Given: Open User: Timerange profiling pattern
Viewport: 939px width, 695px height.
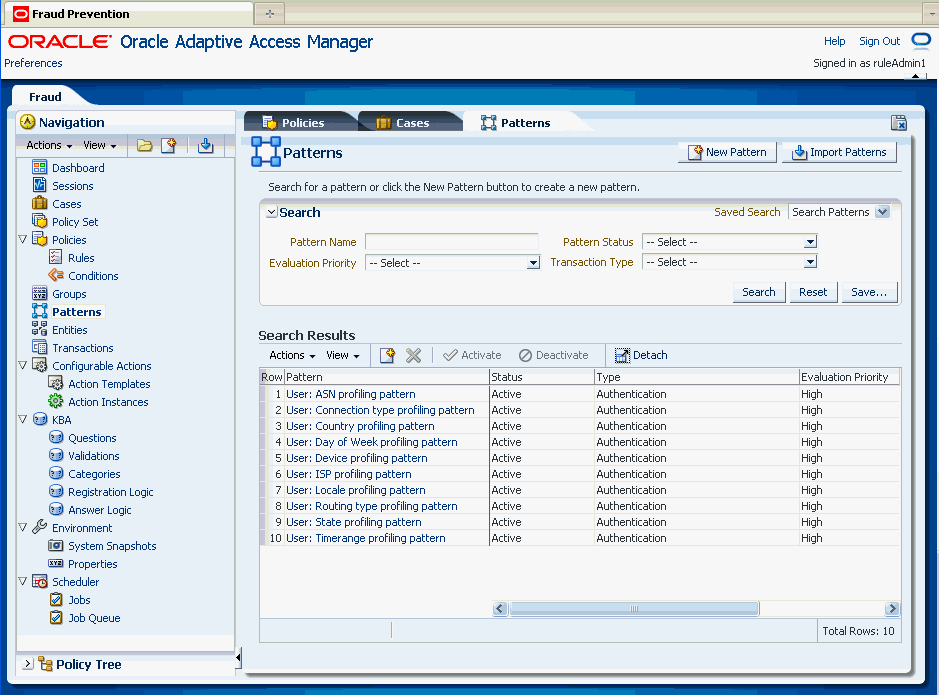Looking at the screenshot, I should click(365, 538).
